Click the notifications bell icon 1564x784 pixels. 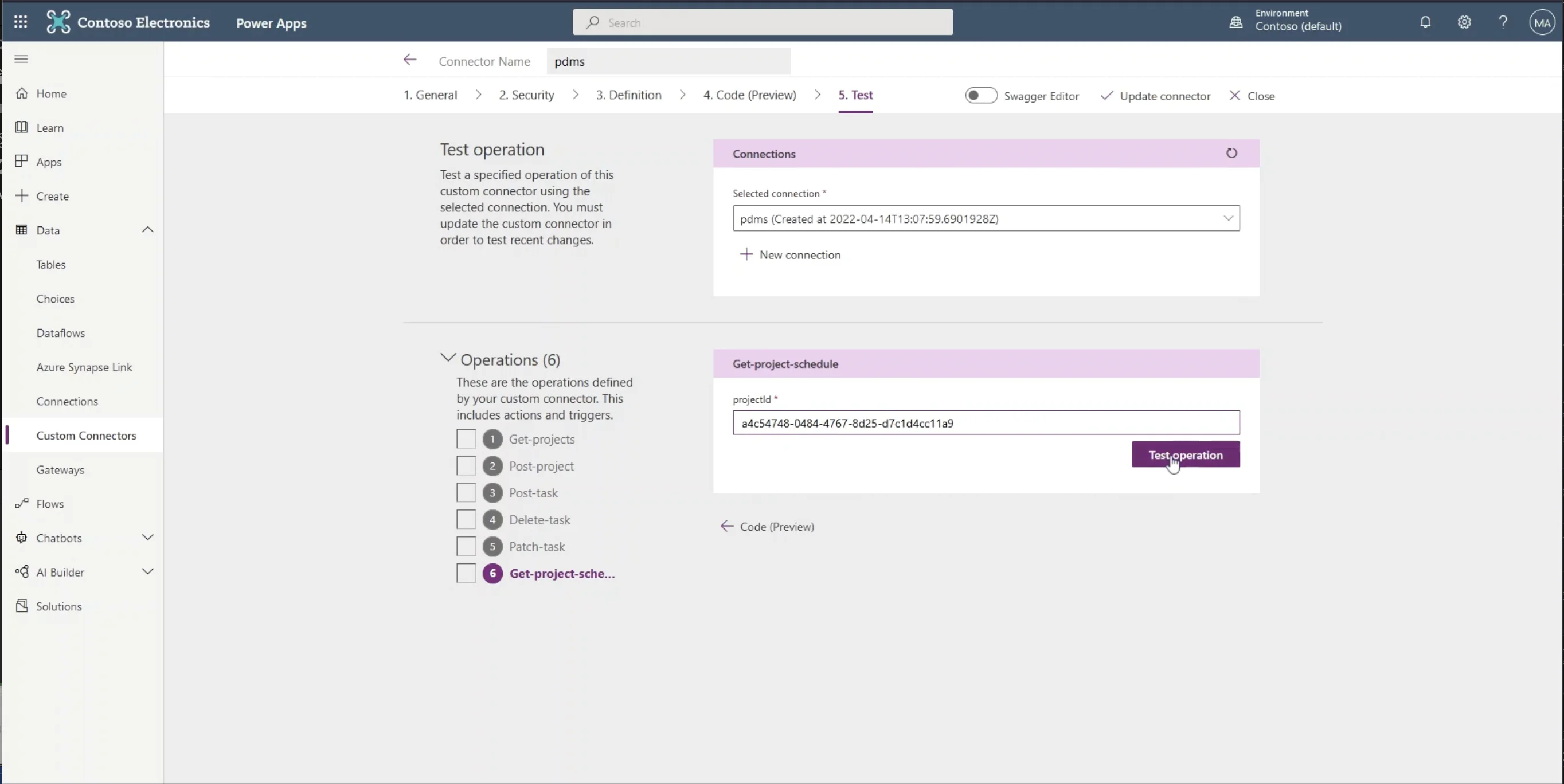point(1425,22)
